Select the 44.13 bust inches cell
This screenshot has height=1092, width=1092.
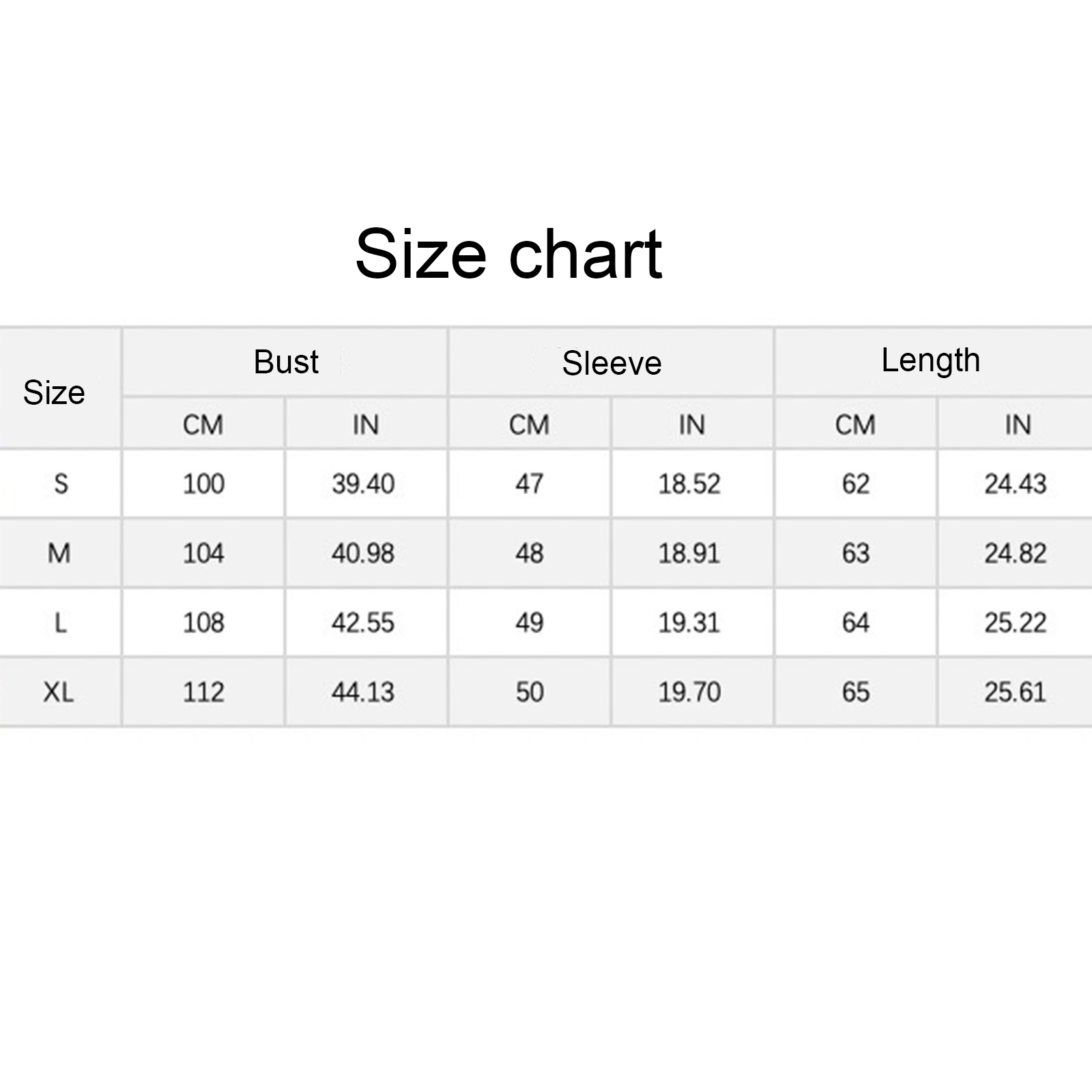click(x=363, y=692)
